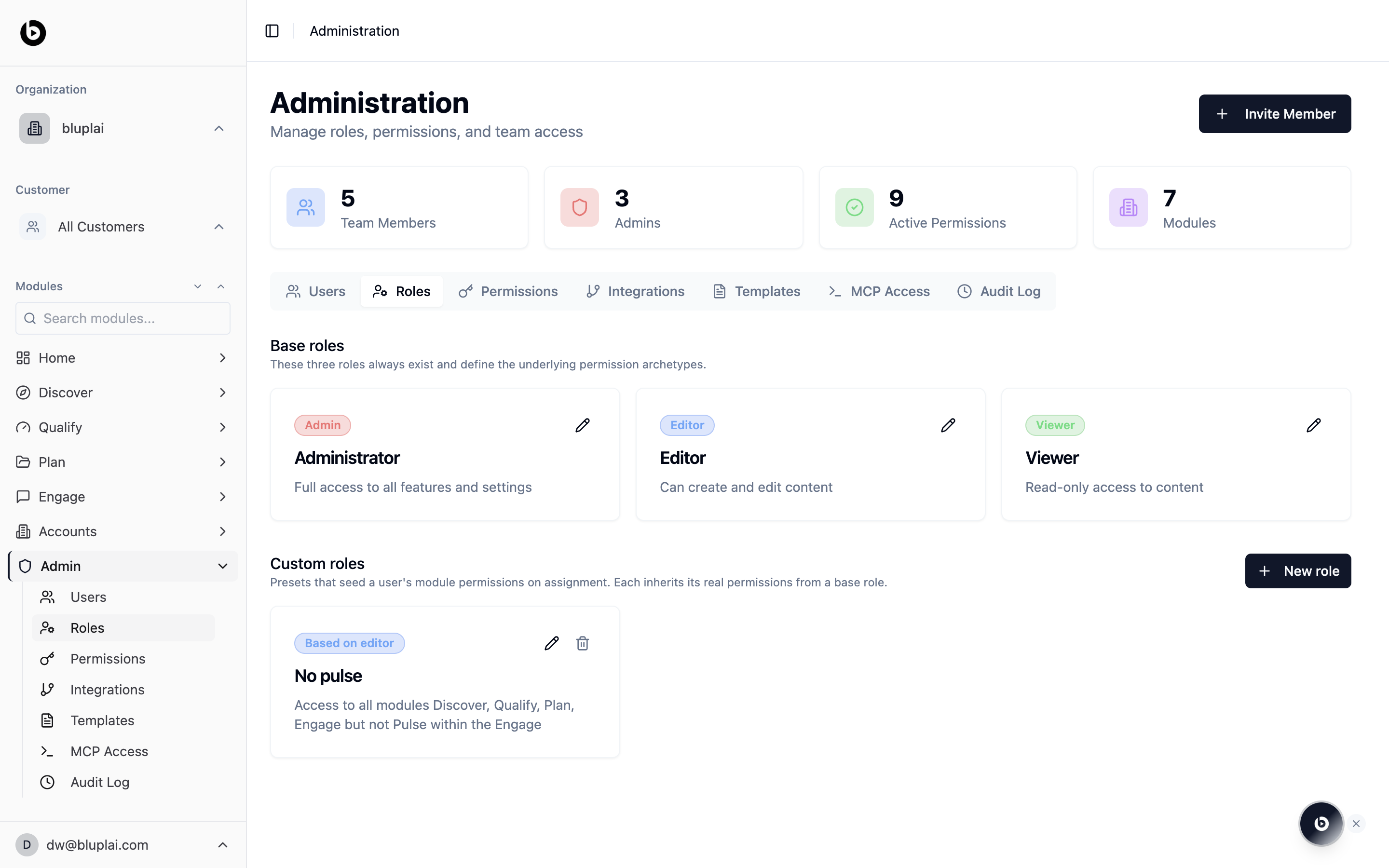This screenshot has height=868, width=1389.
Task: Delete the No pulse custom role
Action: [582, 643]
